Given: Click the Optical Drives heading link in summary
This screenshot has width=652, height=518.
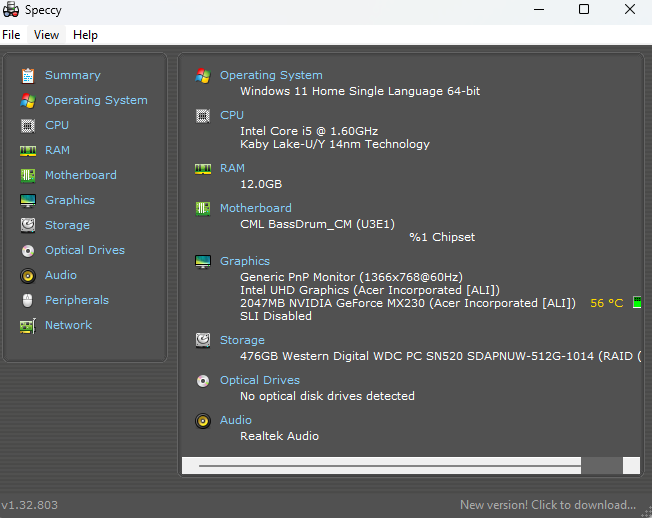Looking at the screenshot, I should pyautogui.click(x=260, y=380).
